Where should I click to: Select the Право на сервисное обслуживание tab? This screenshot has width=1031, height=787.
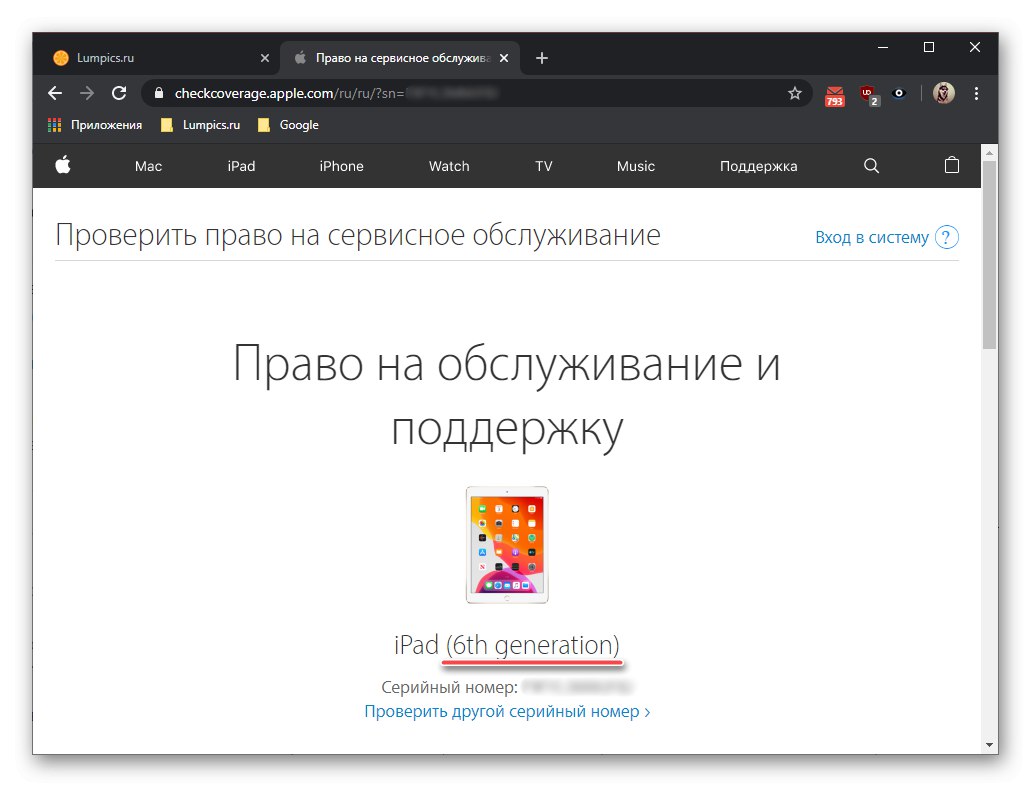click(x=401, y=58)
